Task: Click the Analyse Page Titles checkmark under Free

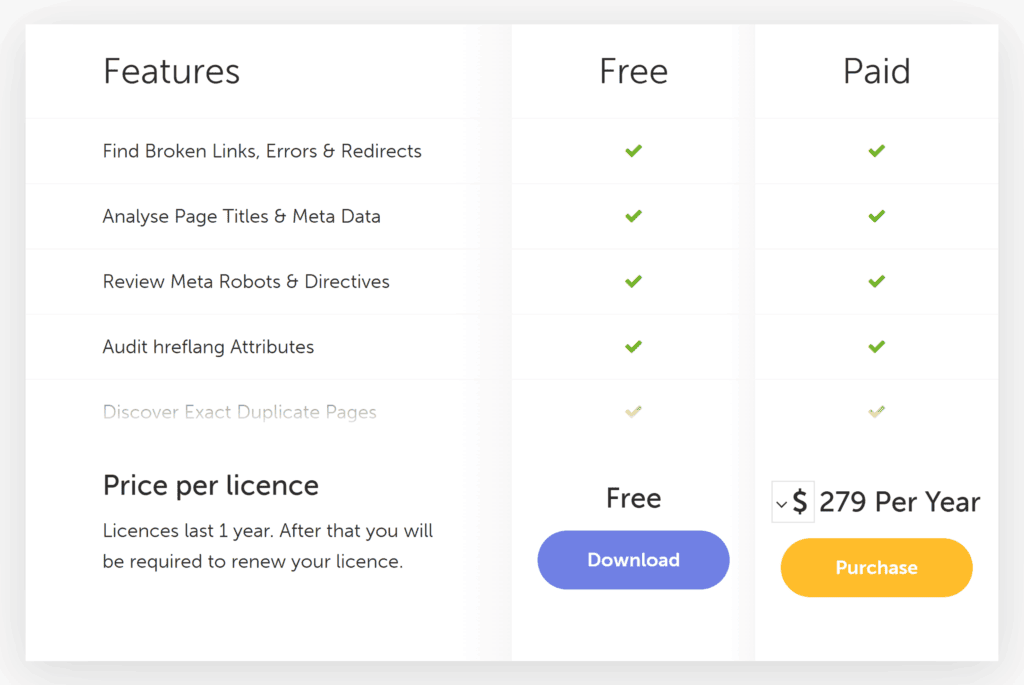Action: 633,216
